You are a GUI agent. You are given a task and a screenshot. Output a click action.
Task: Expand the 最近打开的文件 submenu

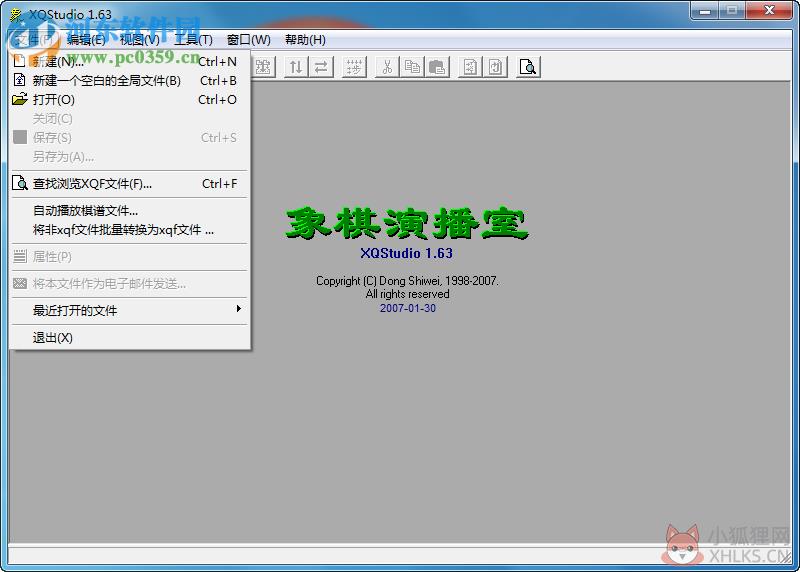click(130, 310)
